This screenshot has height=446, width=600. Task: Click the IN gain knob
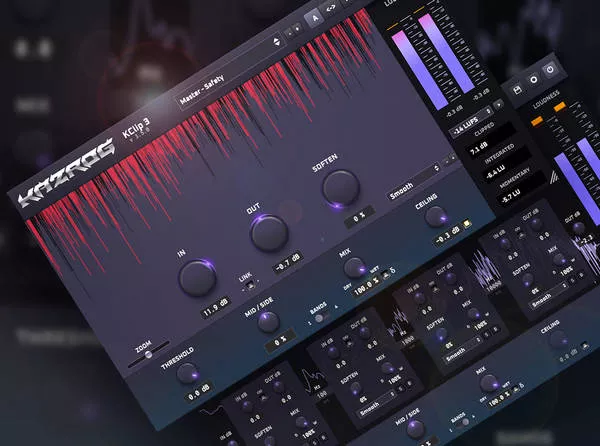pyautogui.click(x=195, y=277)
